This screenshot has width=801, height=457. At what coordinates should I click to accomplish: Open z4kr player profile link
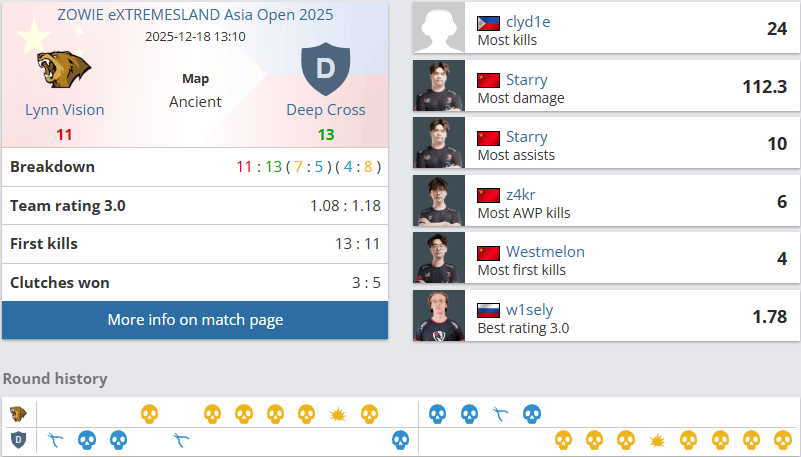[521, 195]
